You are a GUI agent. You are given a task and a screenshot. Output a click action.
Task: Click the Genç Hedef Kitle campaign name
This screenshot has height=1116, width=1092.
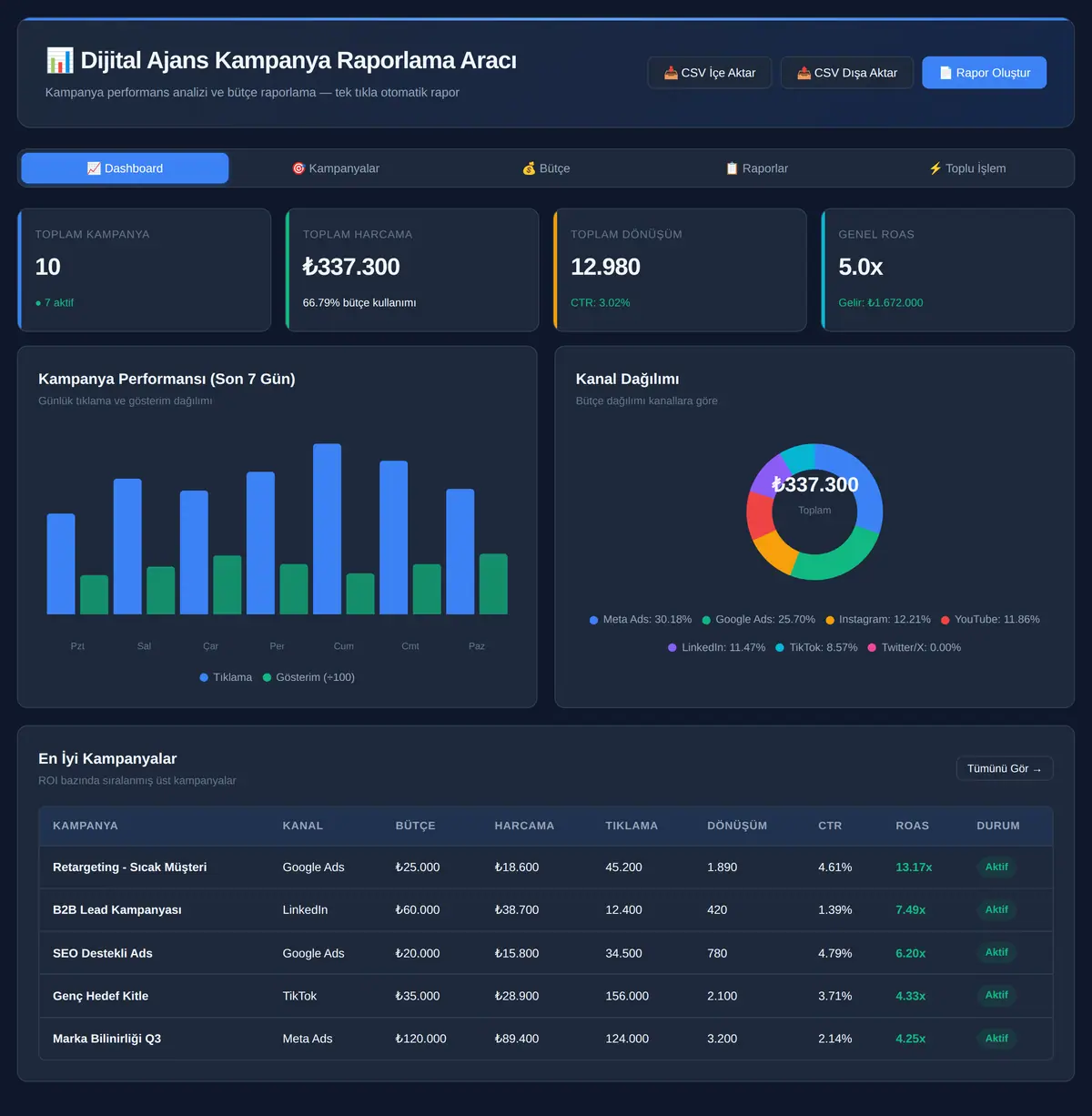pyautogui.click(x=100, y=996)
